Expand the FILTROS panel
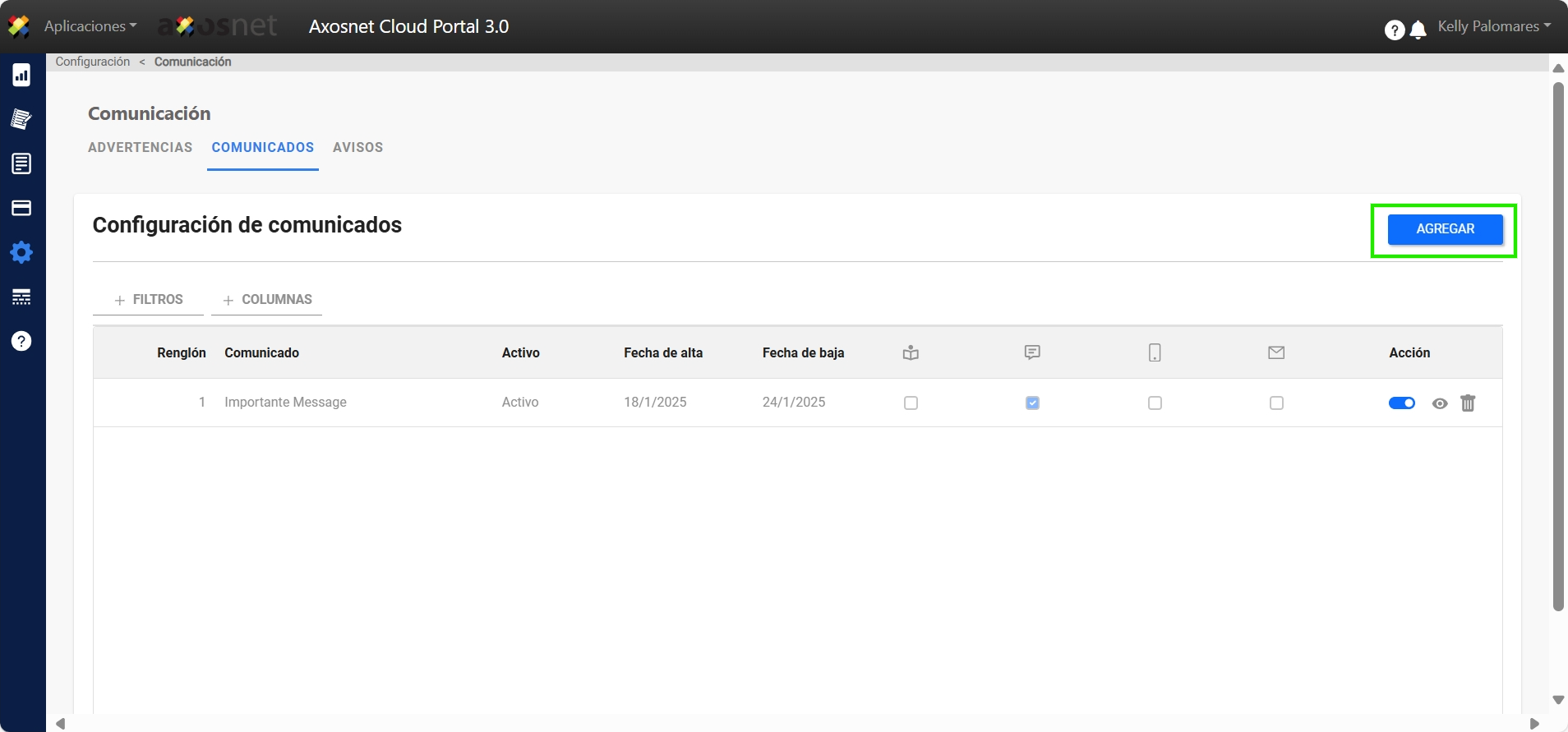1568x732 pixels. click(x=149, y=300)
